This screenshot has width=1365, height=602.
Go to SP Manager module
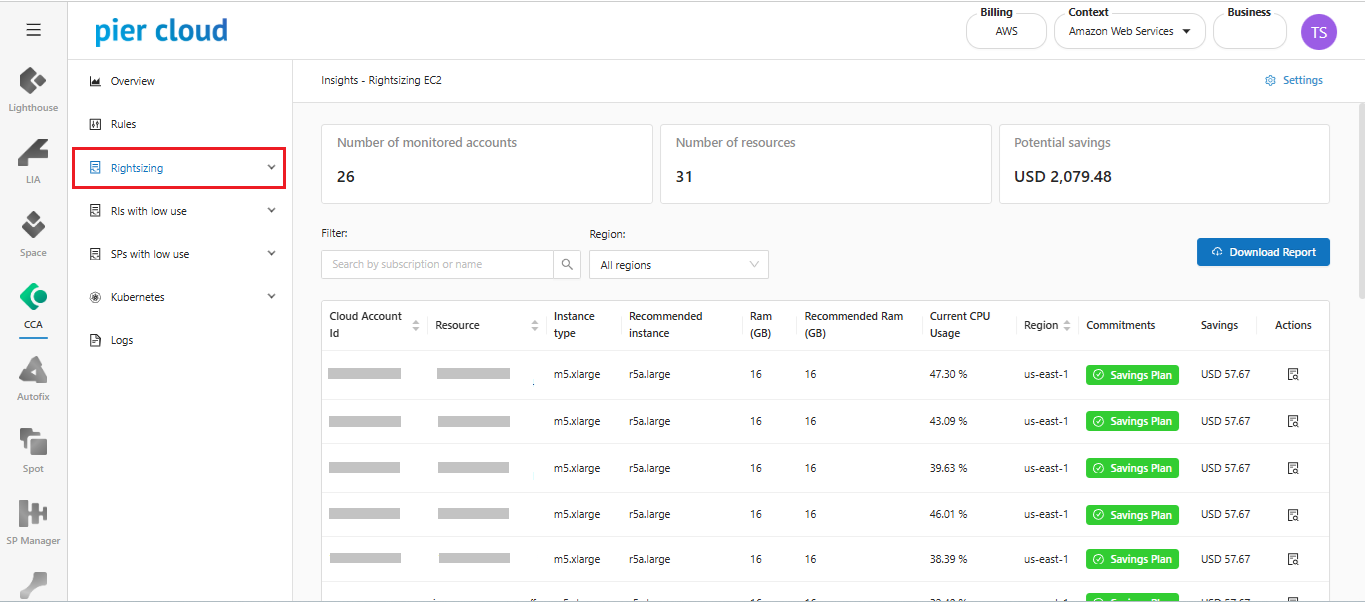(x=33, y=521)
